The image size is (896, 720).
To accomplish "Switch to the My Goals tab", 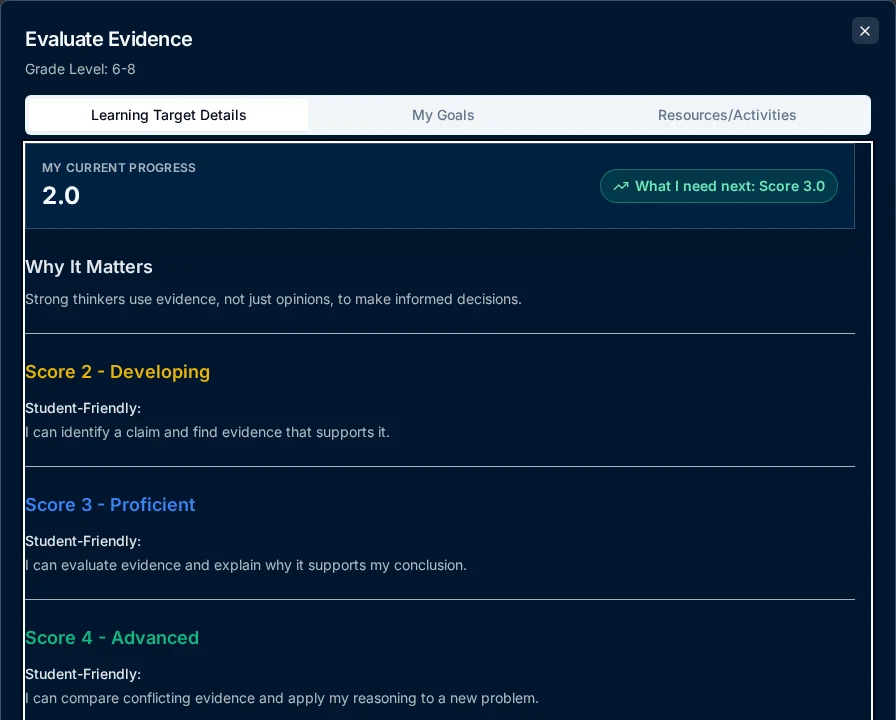I will tap(443, 115).
